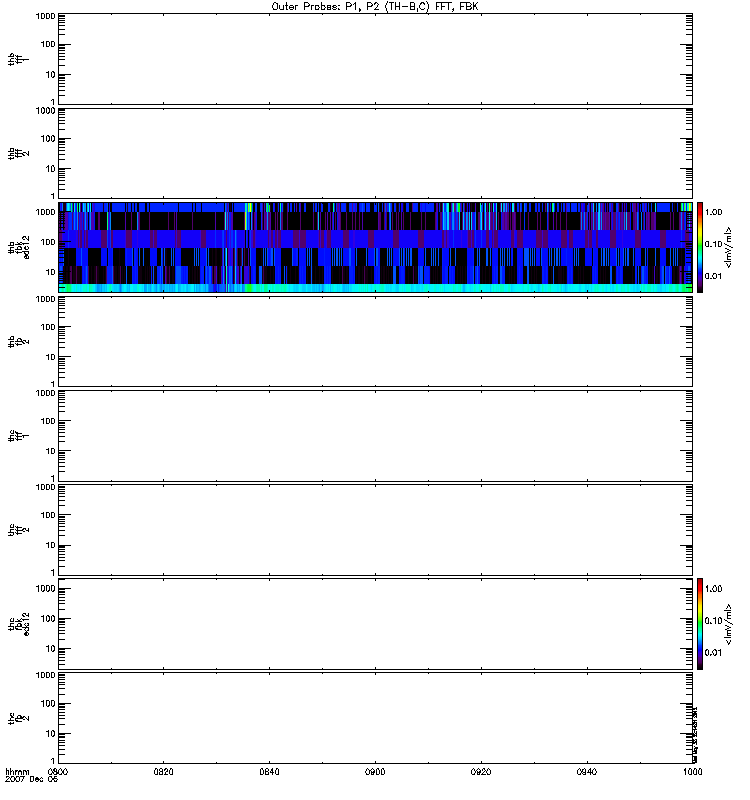Click the '10' y-axis tick of the thc fff 1 panel
750x800 pixels.
(x=51, y=451)
